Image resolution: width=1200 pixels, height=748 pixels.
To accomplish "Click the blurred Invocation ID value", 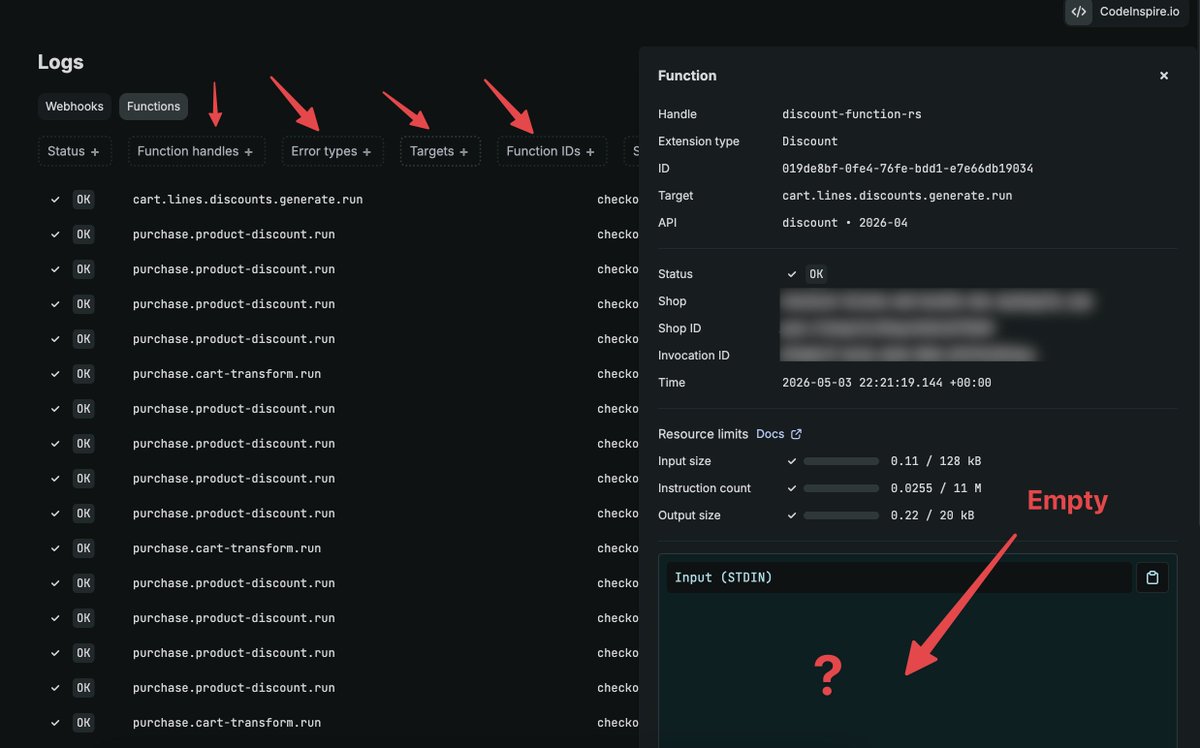I will 909,355.
